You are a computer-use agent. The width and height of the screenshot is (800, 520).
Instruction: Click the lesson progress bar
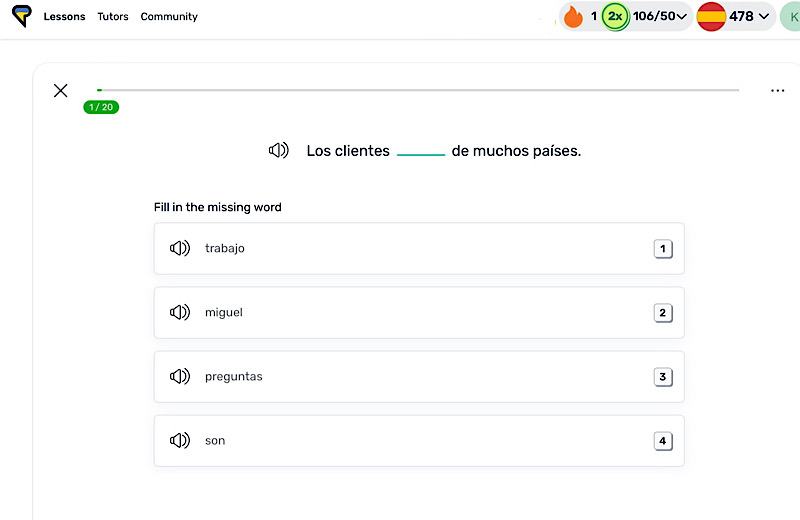(x=418, y=90)
